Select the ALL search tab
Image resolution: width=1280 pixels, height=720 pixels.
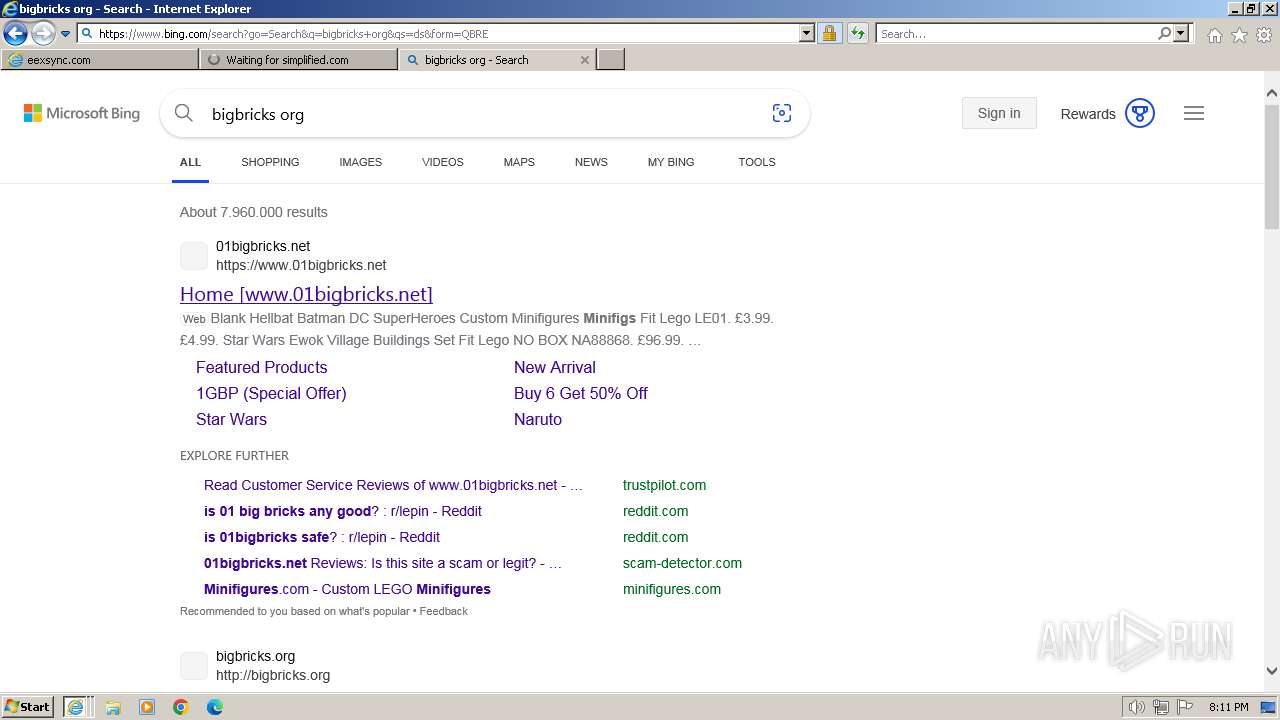[190, 162]
